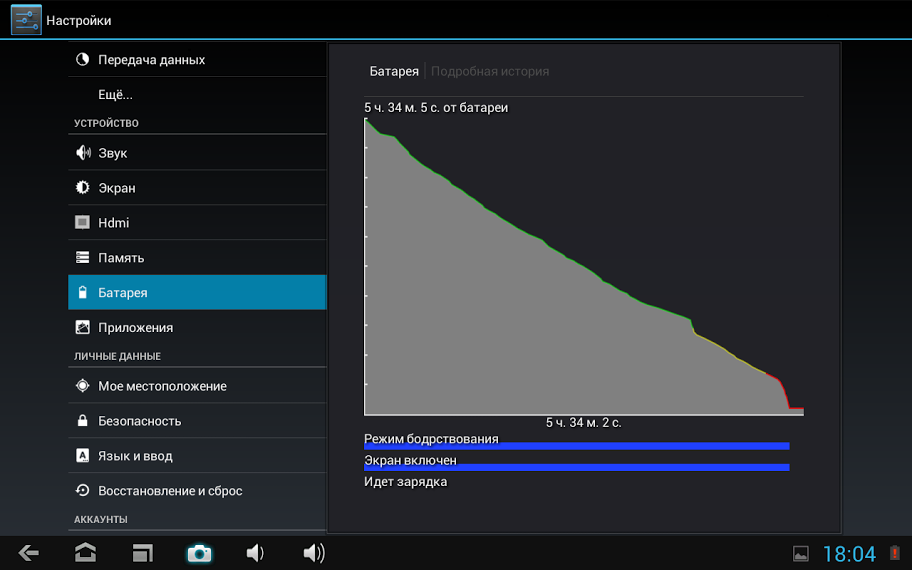The image size is (912, 570).
Task: Click the '5 ч. 34 м. 2 с.' axis label
Action: point(583,423)
